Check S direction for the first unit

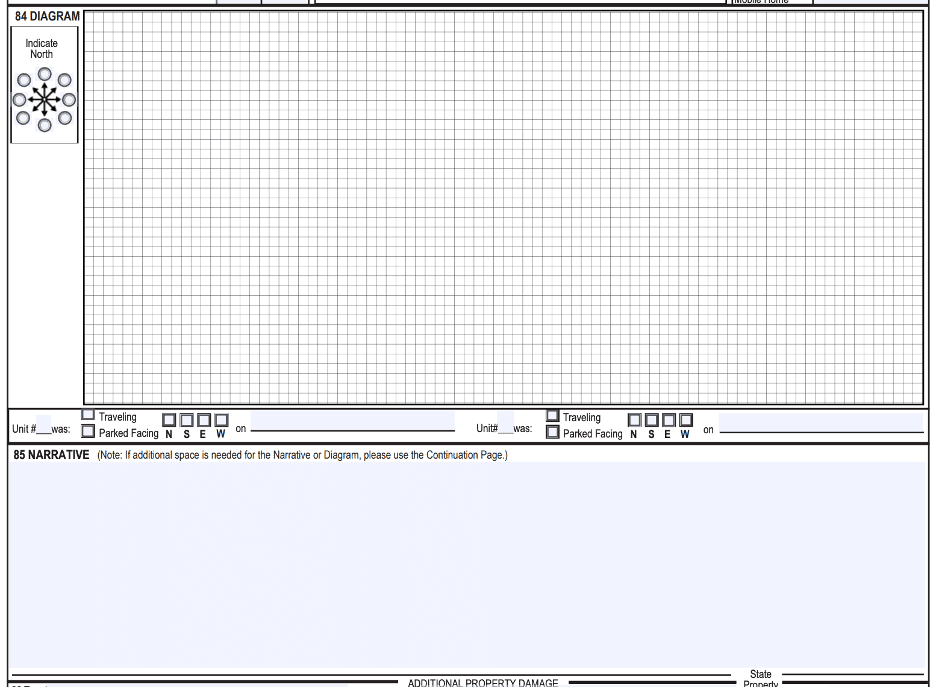click(187, 420)
